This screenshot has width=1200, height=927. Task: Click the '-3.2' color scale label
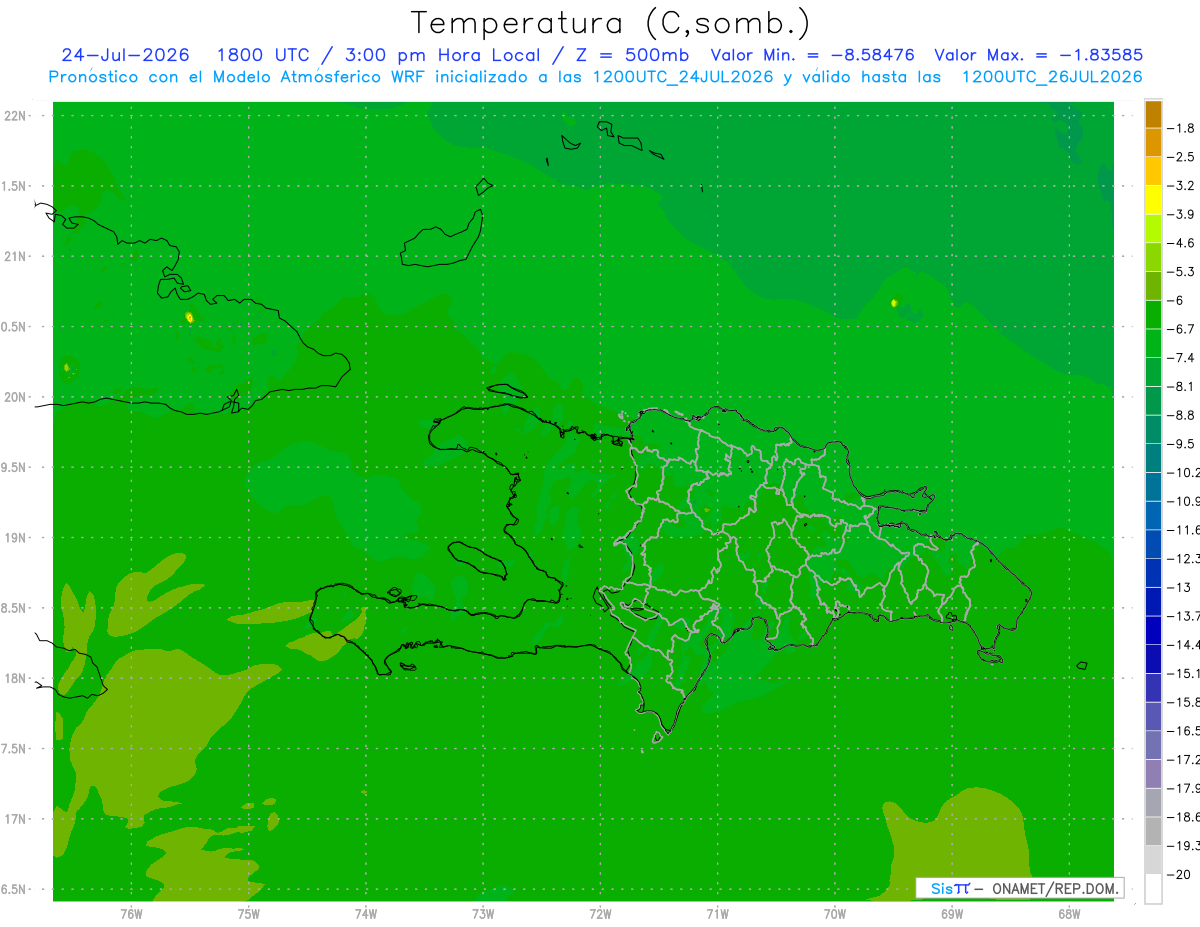pyautogui.click(x=1181, y=186)
